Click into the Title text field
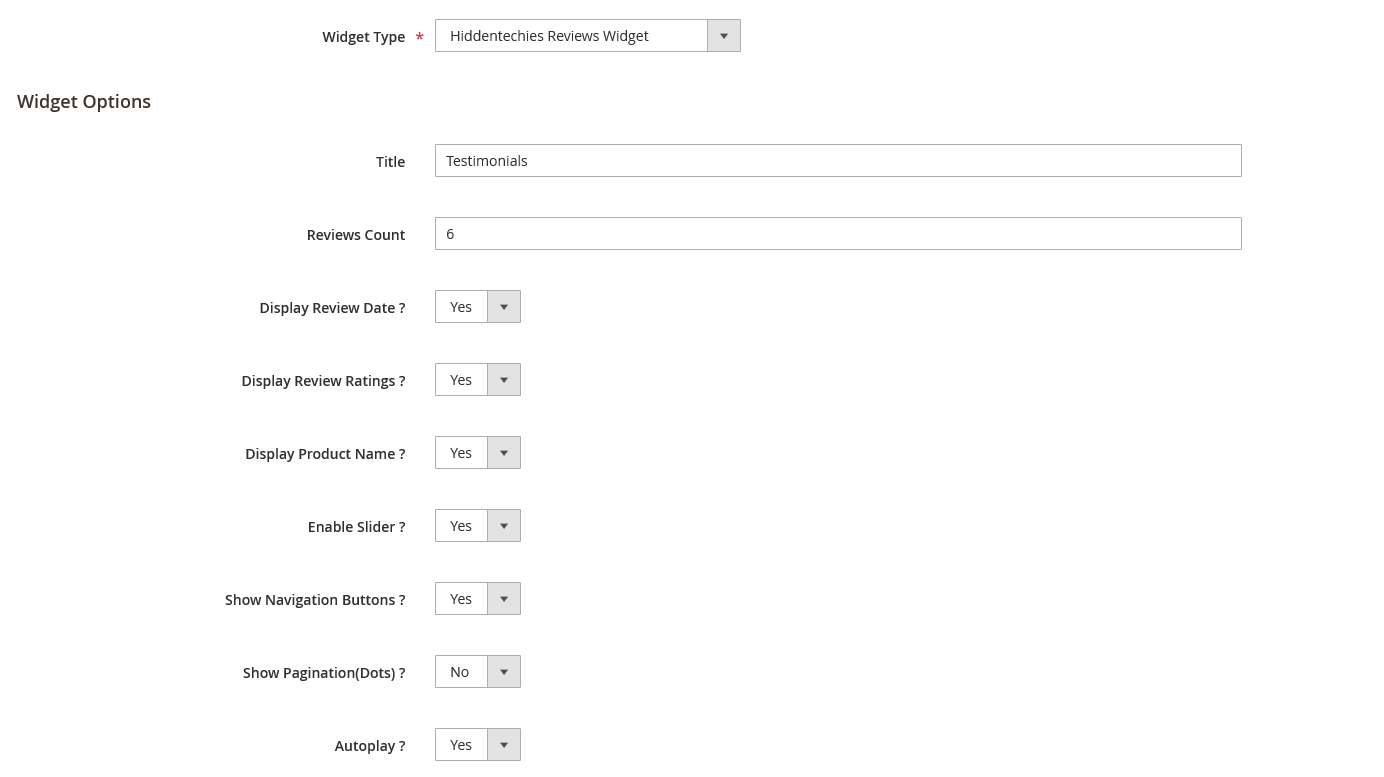This screenshot has height=777, width=1384. click(x=837, y=161)
